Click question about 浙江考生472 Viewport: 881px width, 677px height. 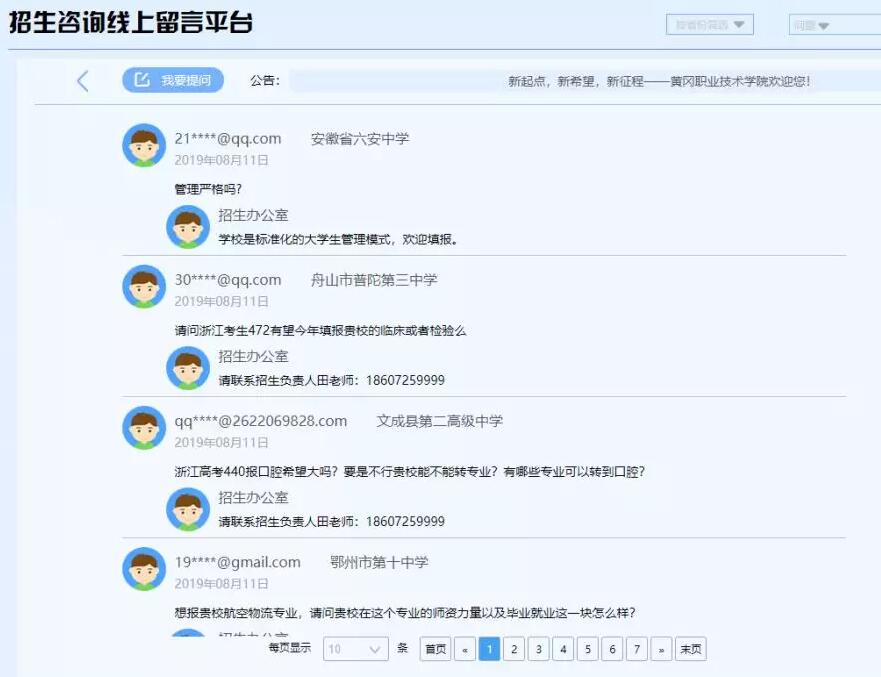point(320,330)
